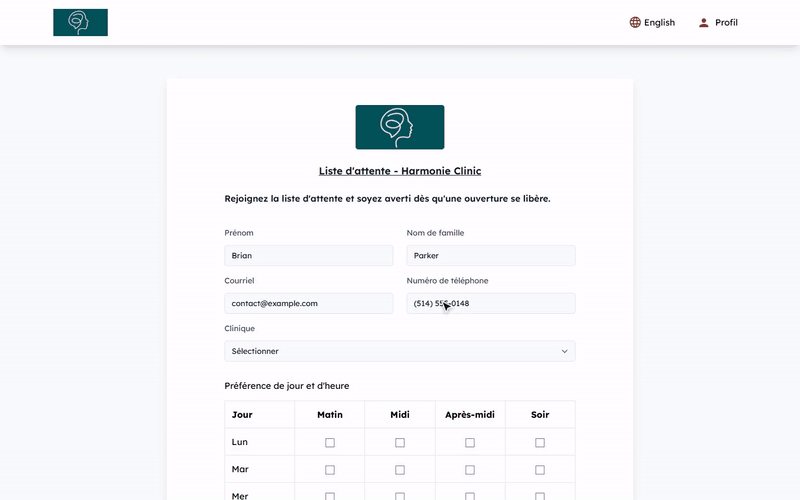
Task: Click the clinic logo in the header
Action: pos(80,22)
